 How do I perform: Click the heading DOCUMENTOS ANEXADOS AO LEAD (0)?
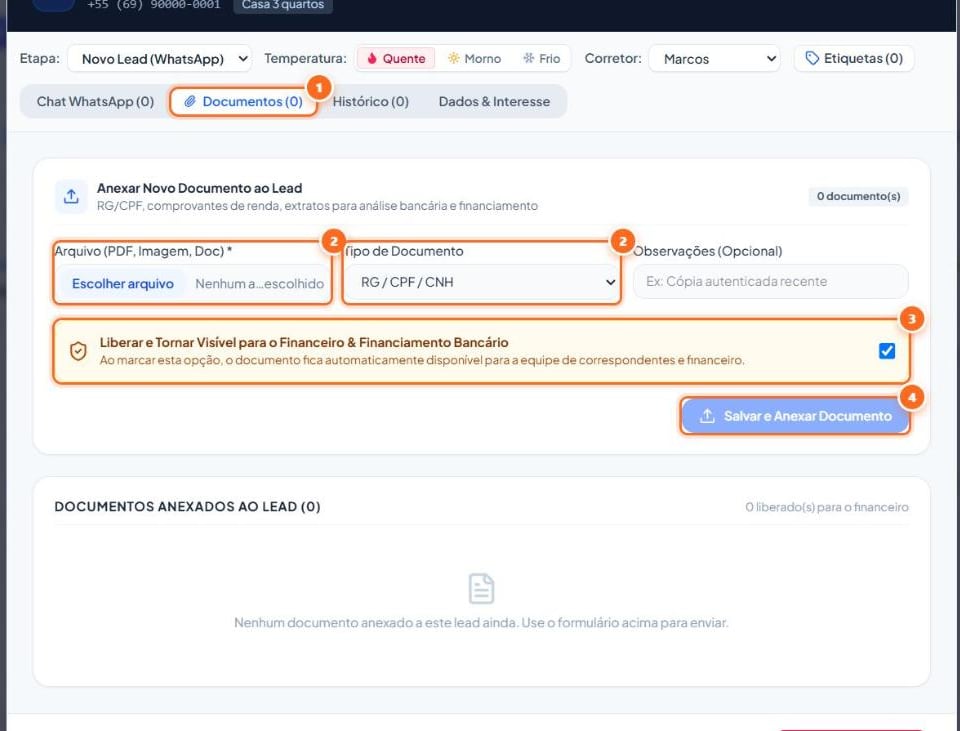187,506
